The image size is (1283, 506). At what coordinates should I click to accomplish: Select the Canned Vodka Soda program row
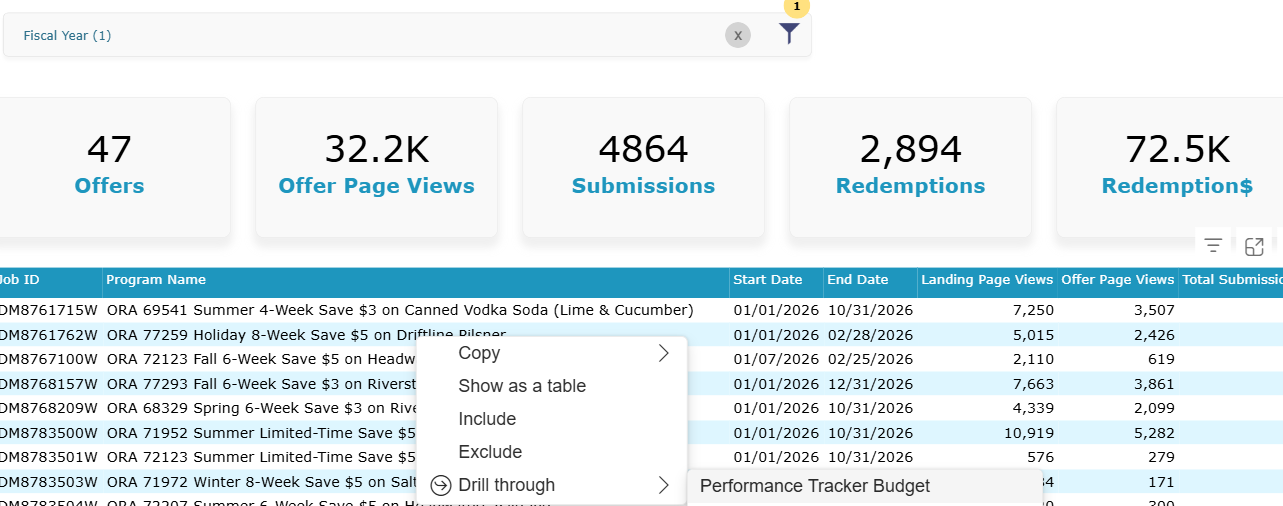tap(641, 310)
